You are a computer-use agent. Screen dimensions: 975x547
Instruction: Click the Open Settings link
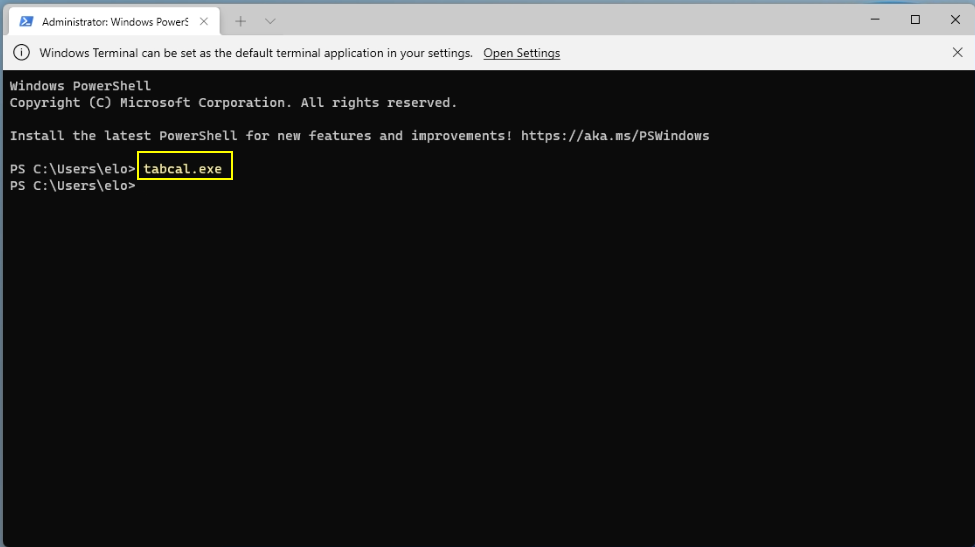[522, 53]
